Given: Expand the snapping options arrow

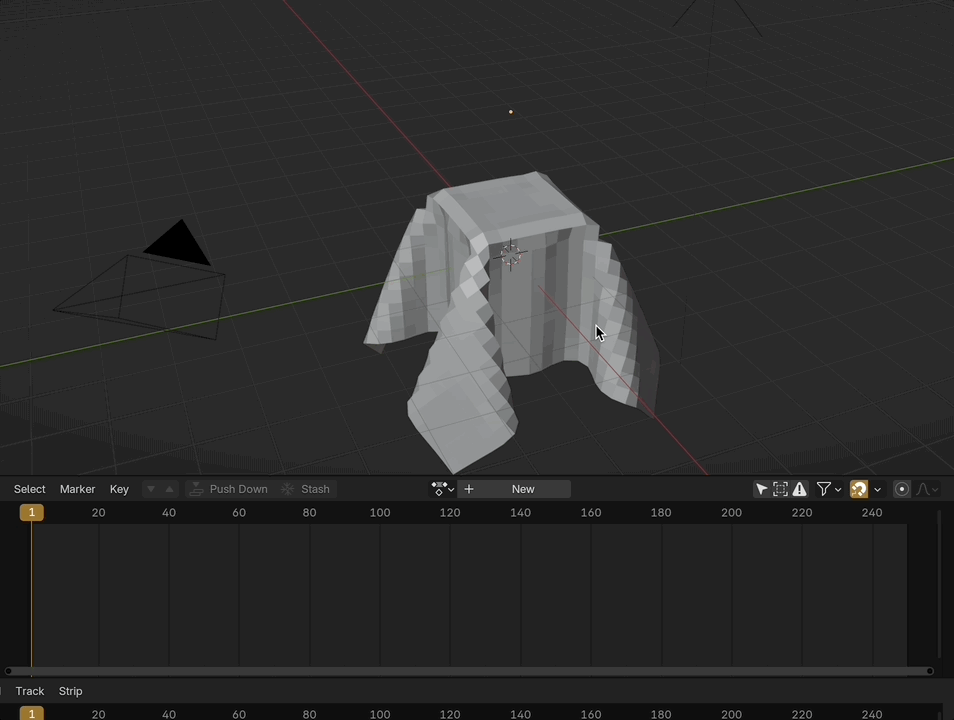Looking at the screenshot, I should tap(877, 489).
